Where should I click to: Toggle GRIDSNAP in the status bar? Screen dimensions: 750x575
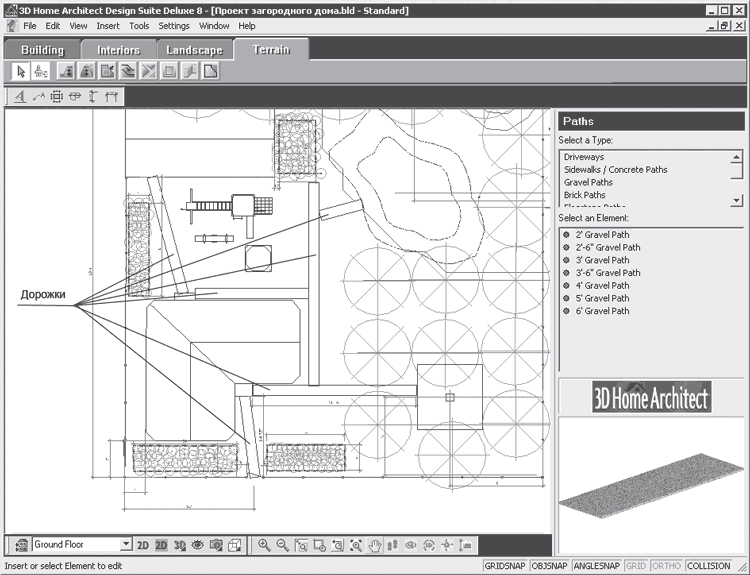pyautogui.click(x=505, y=566)
